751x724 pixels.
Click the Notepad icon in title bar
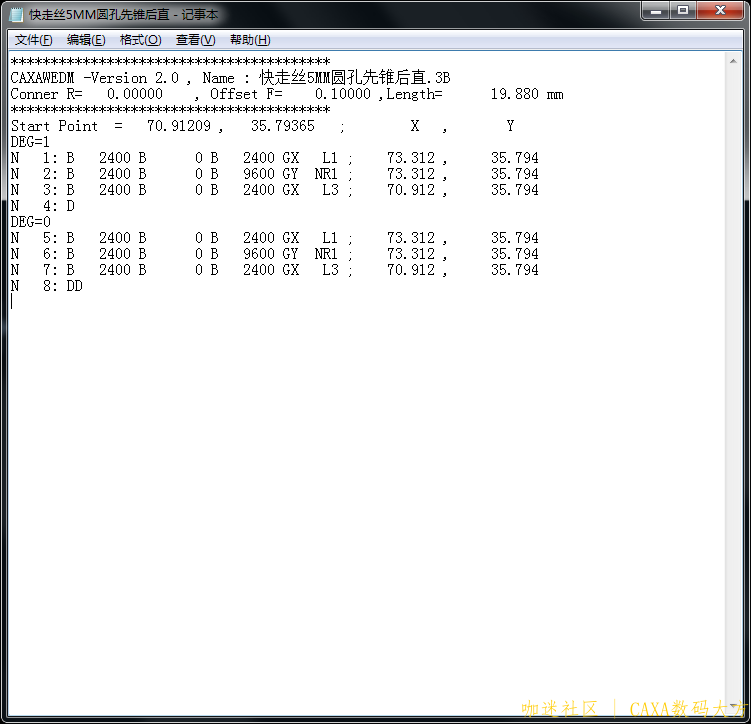[16, 15]
